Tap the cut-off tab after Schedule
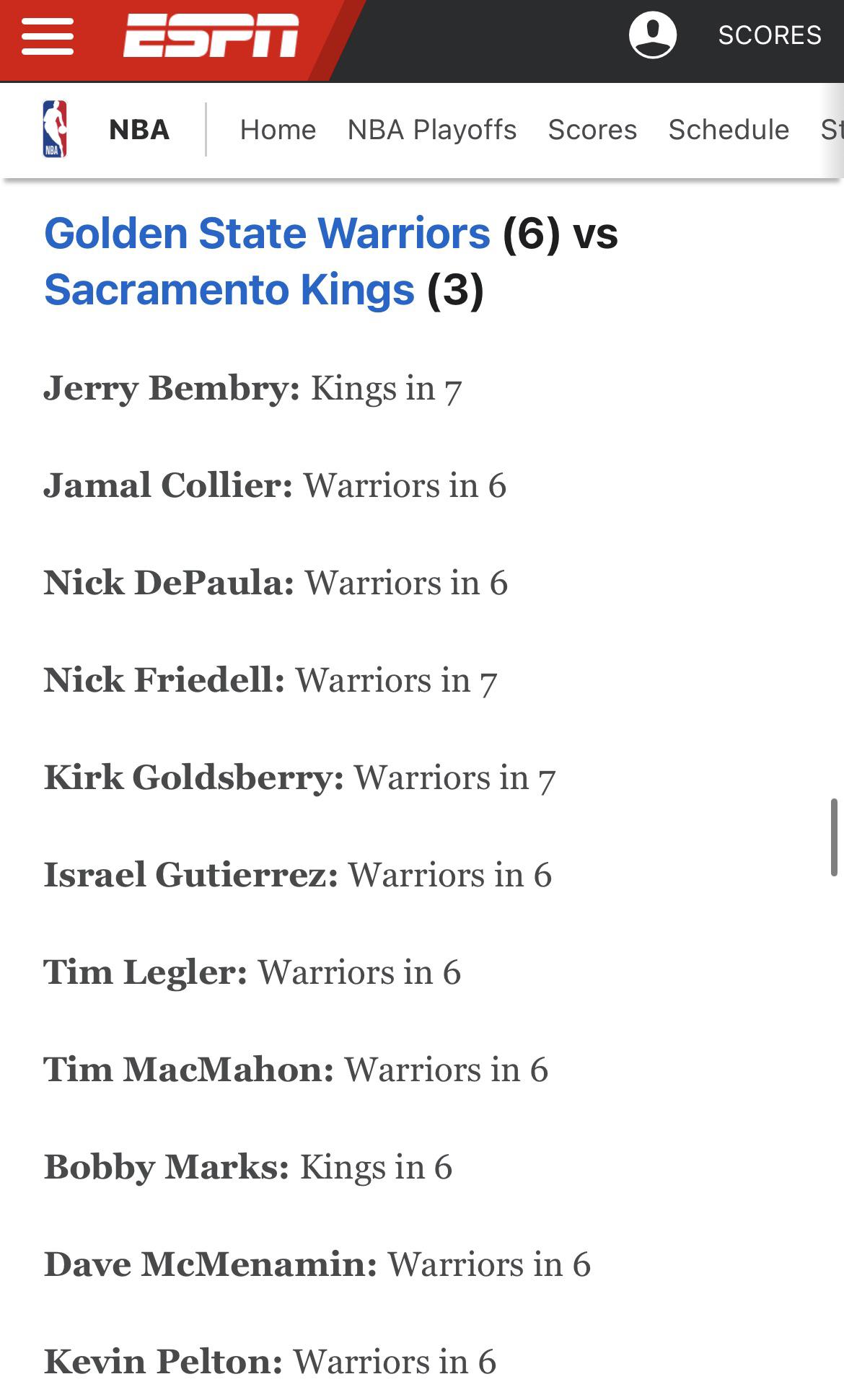 click(x=832, y=130)
